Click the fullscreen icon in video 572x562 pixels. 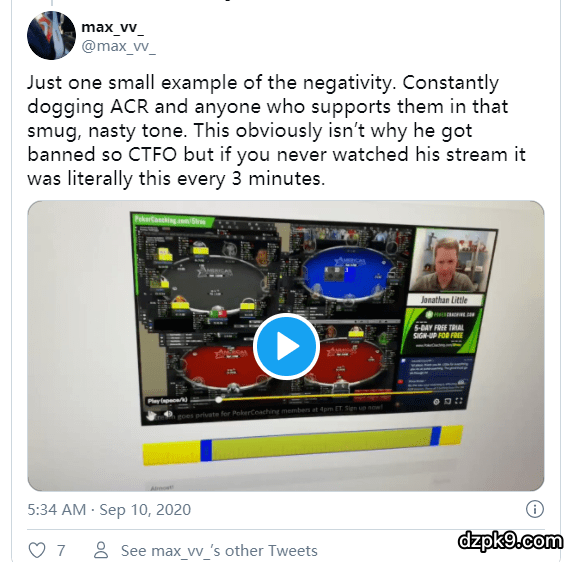pos(459,401)
